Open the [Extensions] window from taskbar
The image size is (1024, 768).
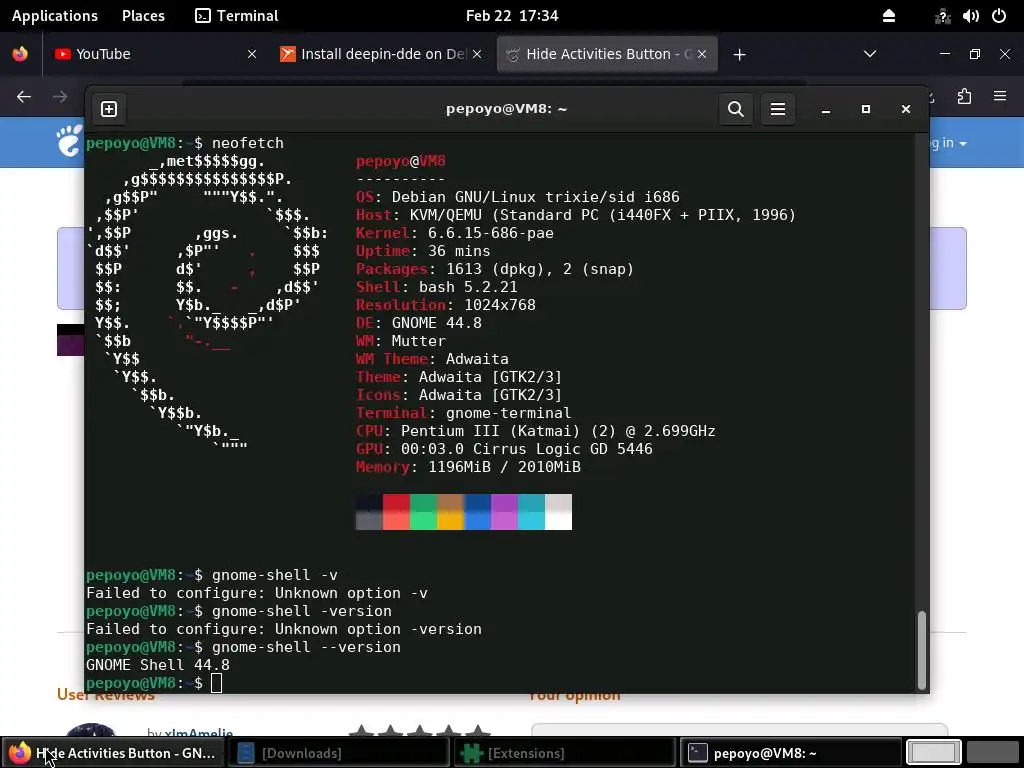[565, 753]
